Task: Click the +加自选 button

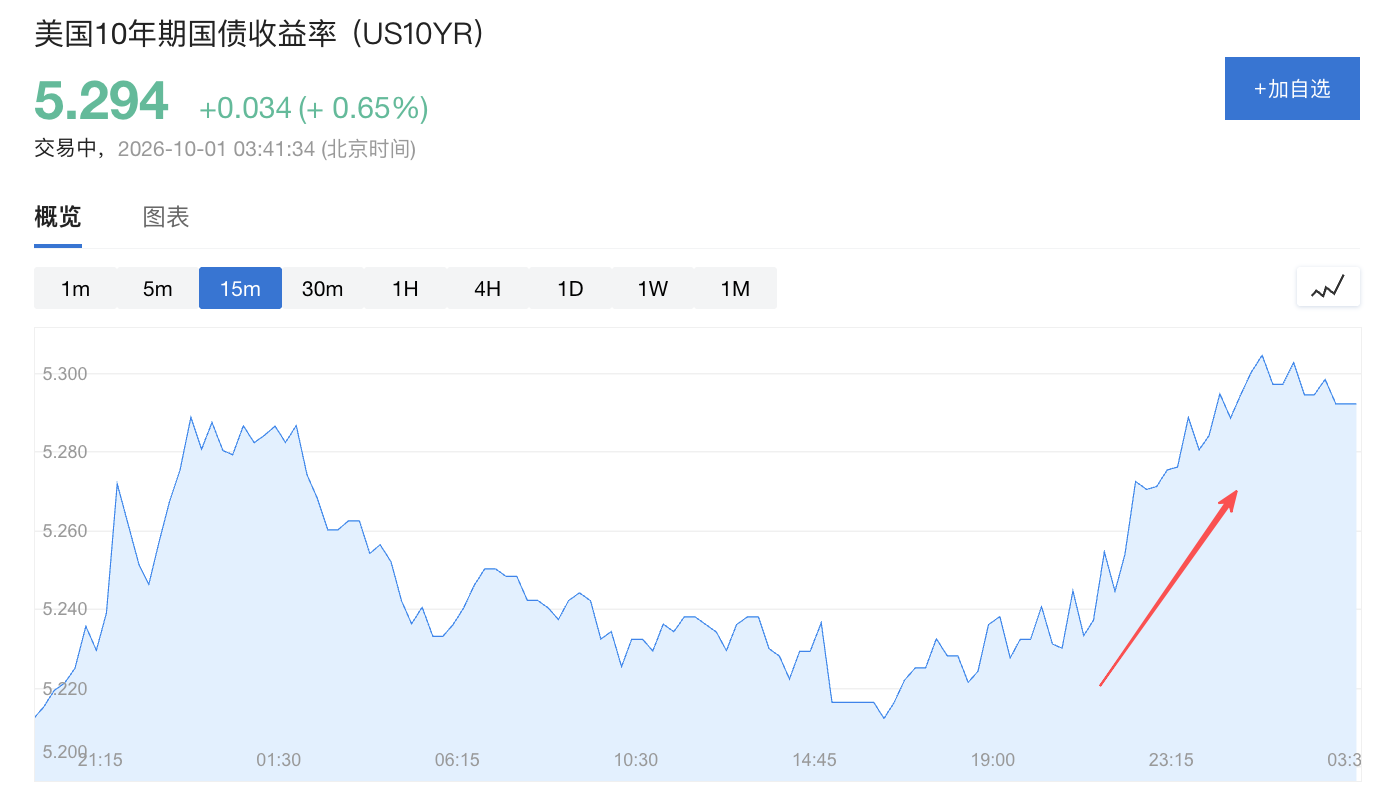Action: (x=1292, y=88)
